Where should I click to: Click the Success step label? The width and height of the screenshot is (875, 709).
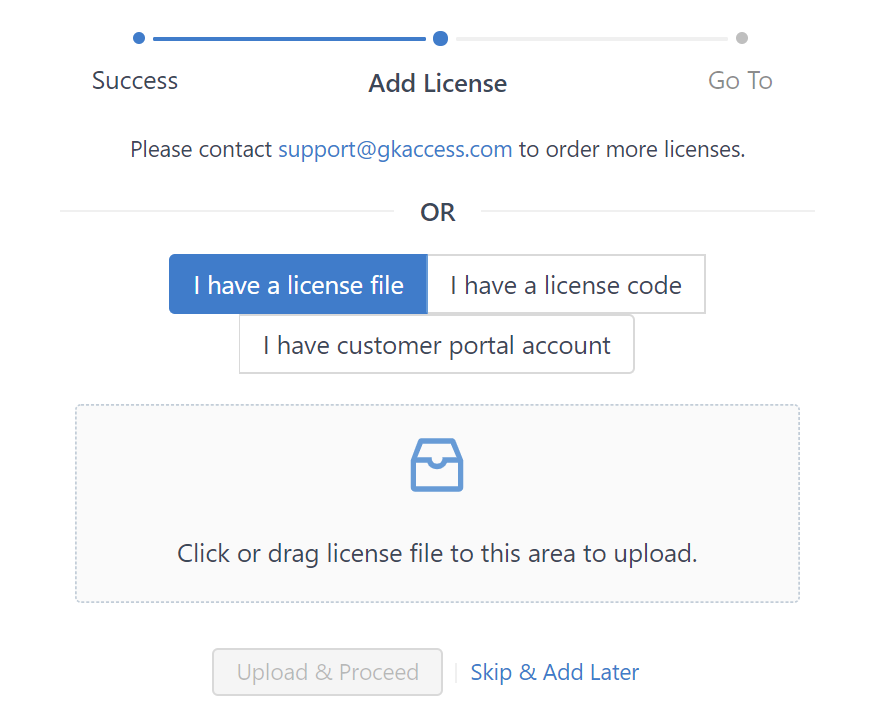[135, 81]
